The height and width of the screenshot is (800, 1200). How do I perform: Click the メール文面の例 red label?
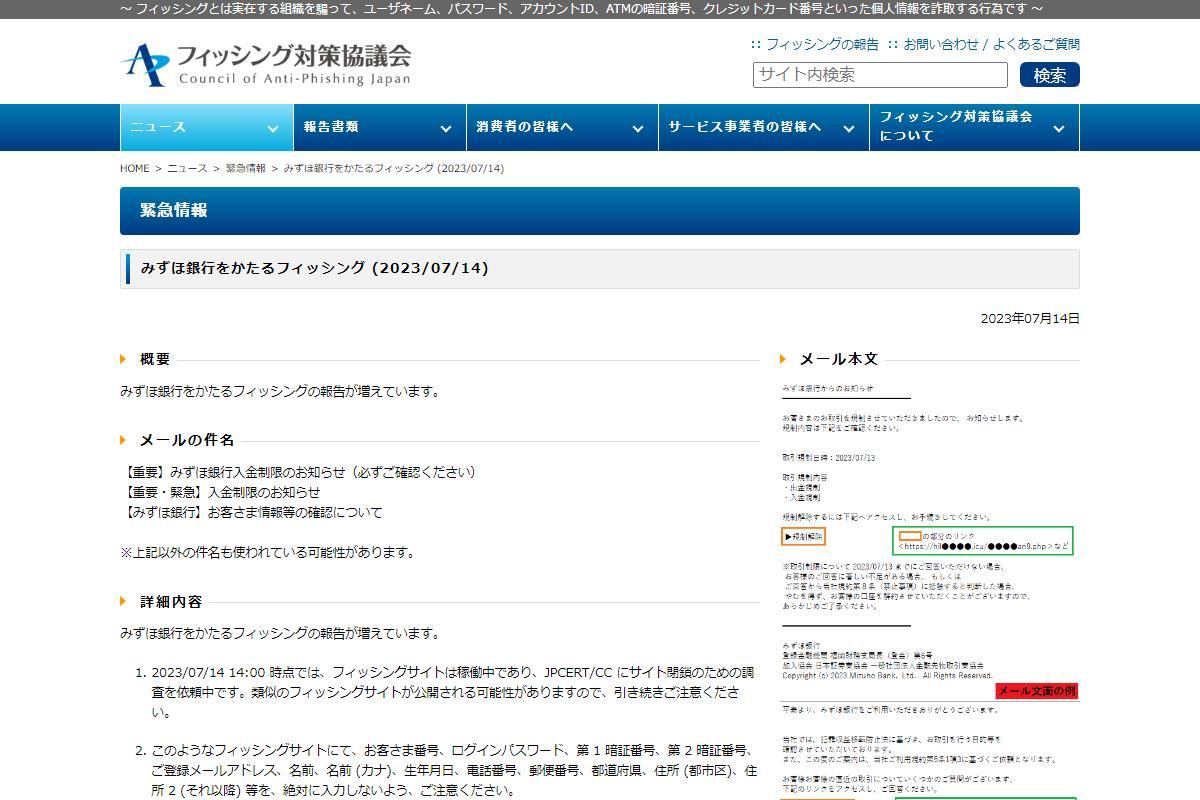pyautogui.click(x=1037, y=691)
